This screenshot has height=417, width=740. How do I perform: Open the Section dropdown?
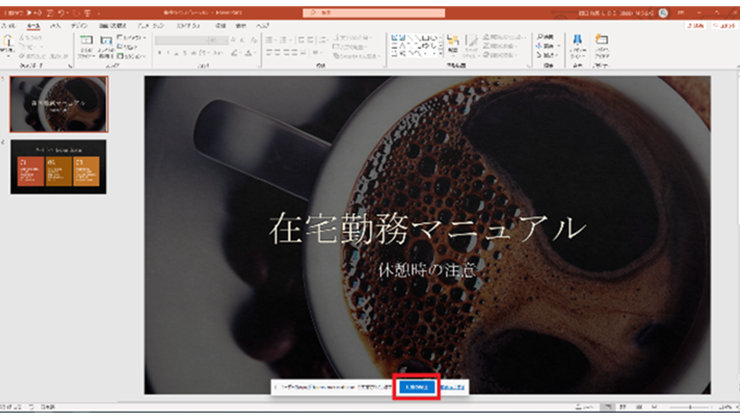tap(132, 56)
